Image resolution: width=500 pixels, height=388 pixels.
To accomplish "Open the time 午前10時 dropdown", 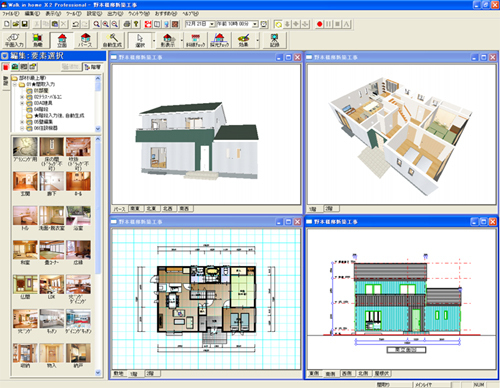I will click(x=255, y=24).
